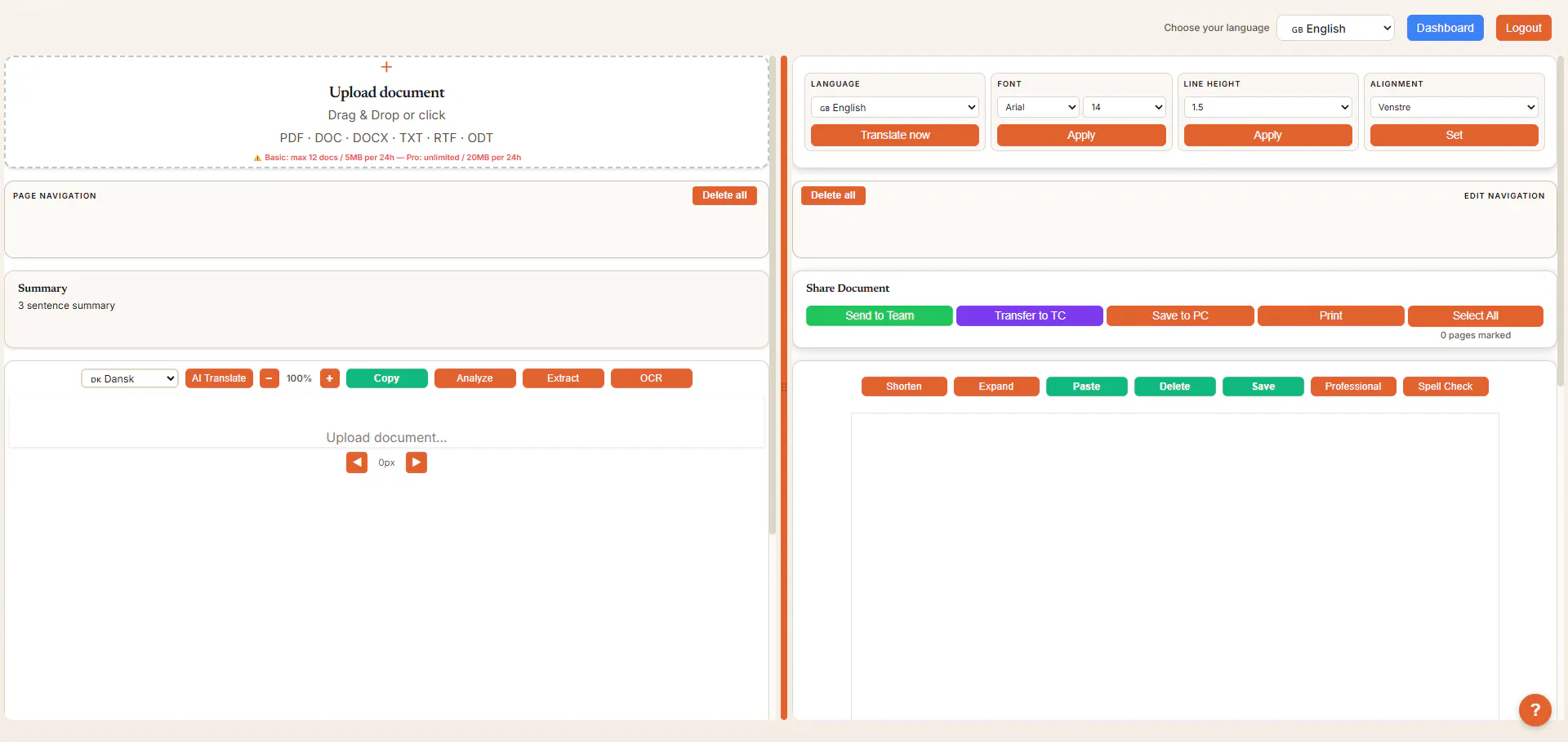This screenshot has height=742, width=1568.
Task: Apply the line height setting
Action: (1267, 135)
